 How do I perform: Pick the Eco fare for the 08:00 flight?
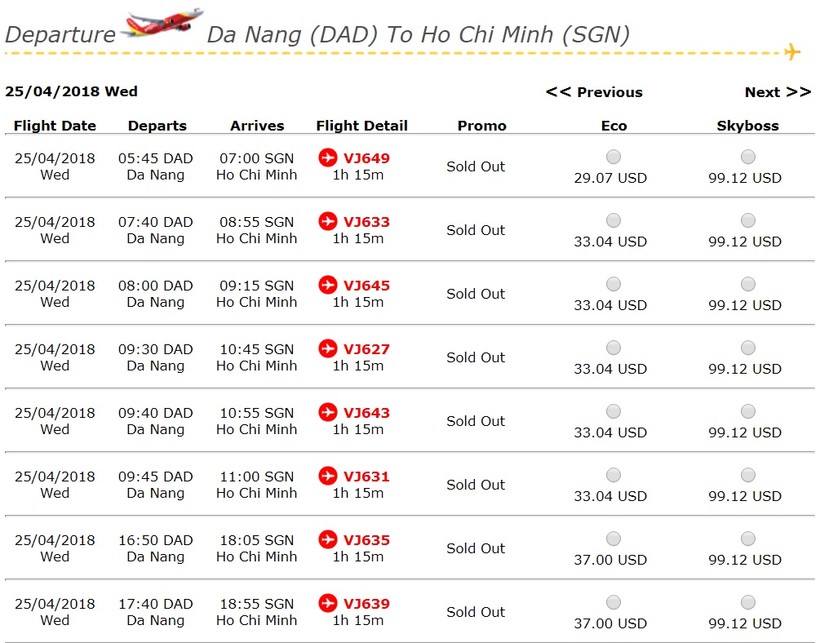[613, 284]
